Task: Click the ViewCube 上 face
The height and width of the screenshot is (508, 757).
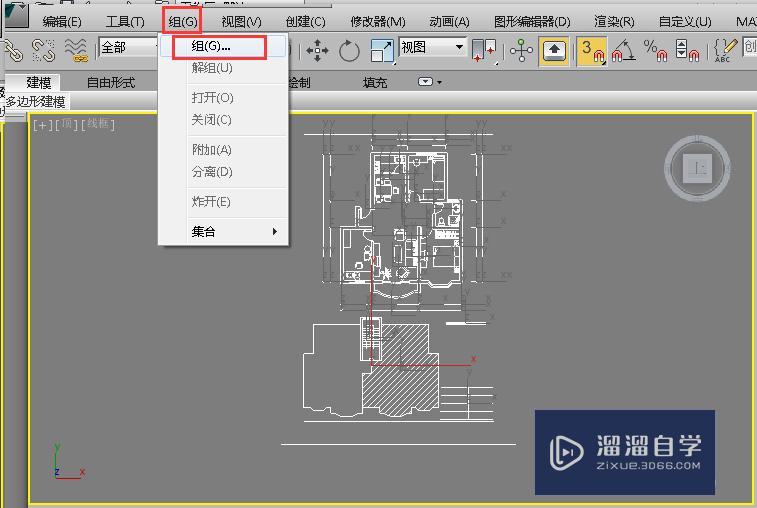Action: [697, 169]
